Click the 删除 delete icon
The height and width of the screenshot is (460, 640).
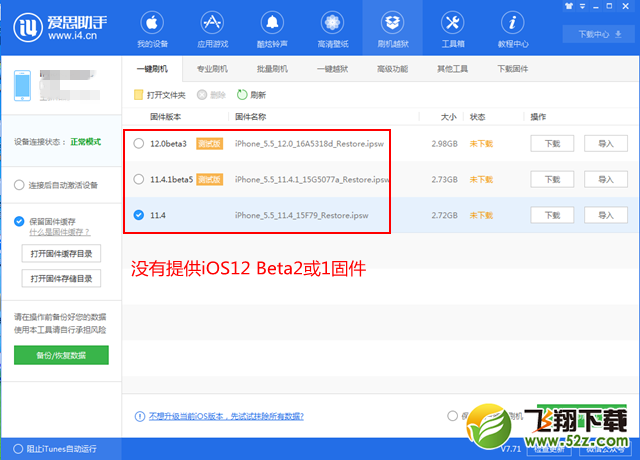(202, 95)
